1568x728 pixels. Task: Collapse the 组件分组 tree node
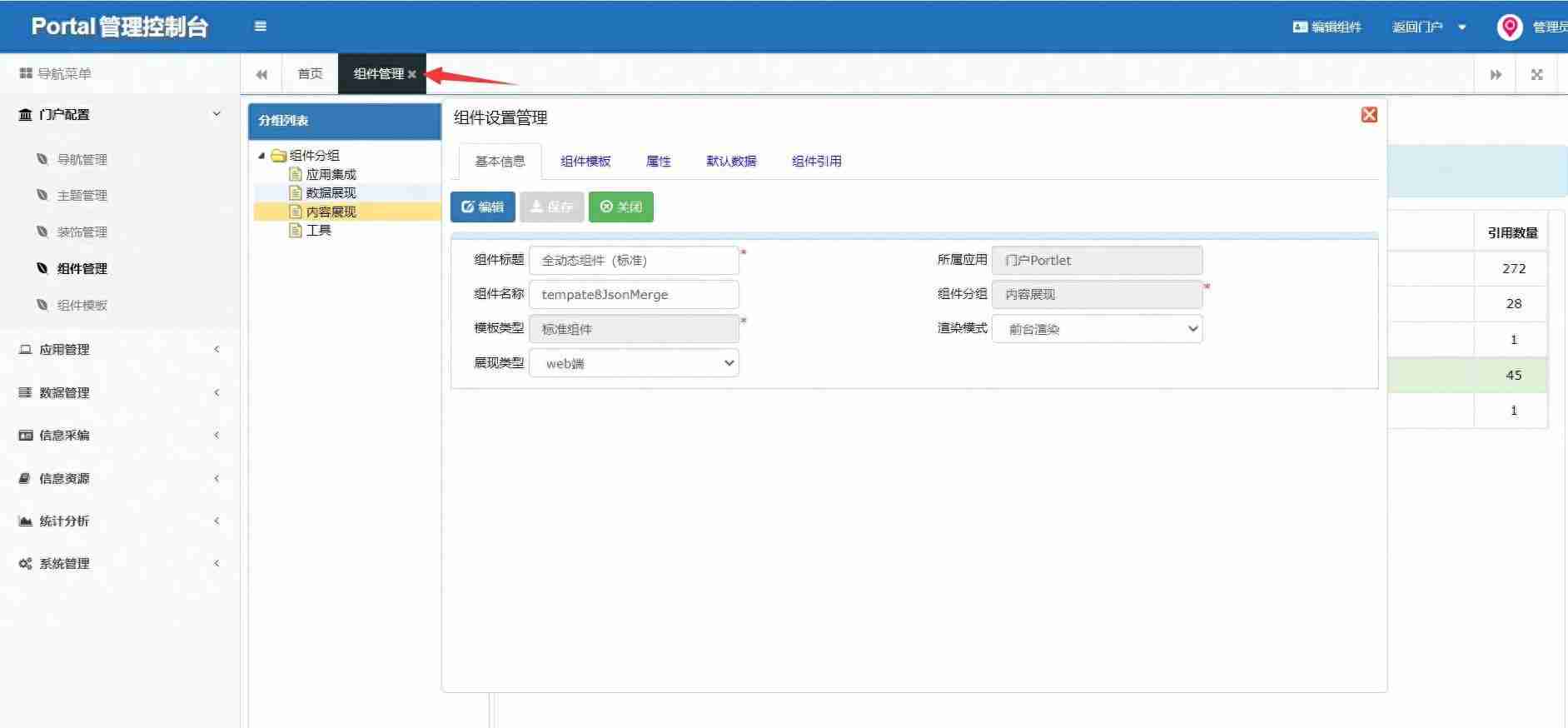point(261,156)
